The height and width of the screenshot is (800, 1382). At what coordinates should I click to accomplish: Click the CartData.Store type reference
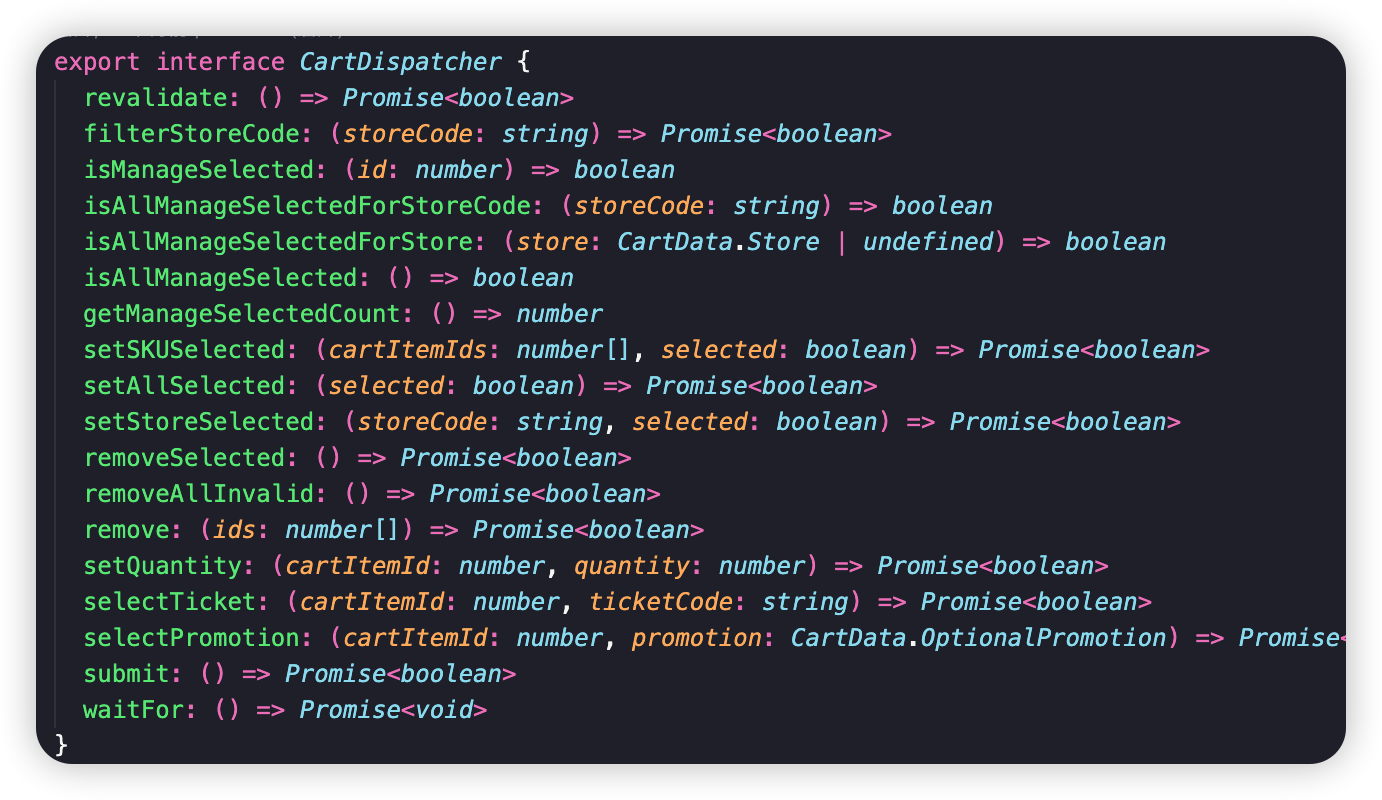[718, 242]
